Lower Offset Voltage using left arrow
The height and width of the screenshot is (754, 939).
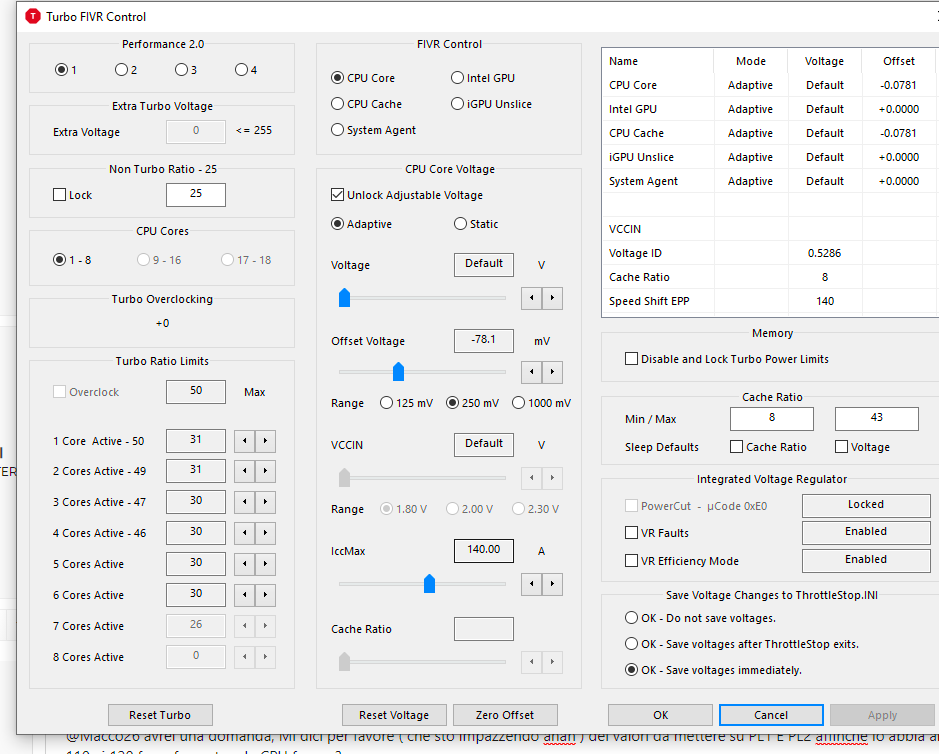click(531, 372)
